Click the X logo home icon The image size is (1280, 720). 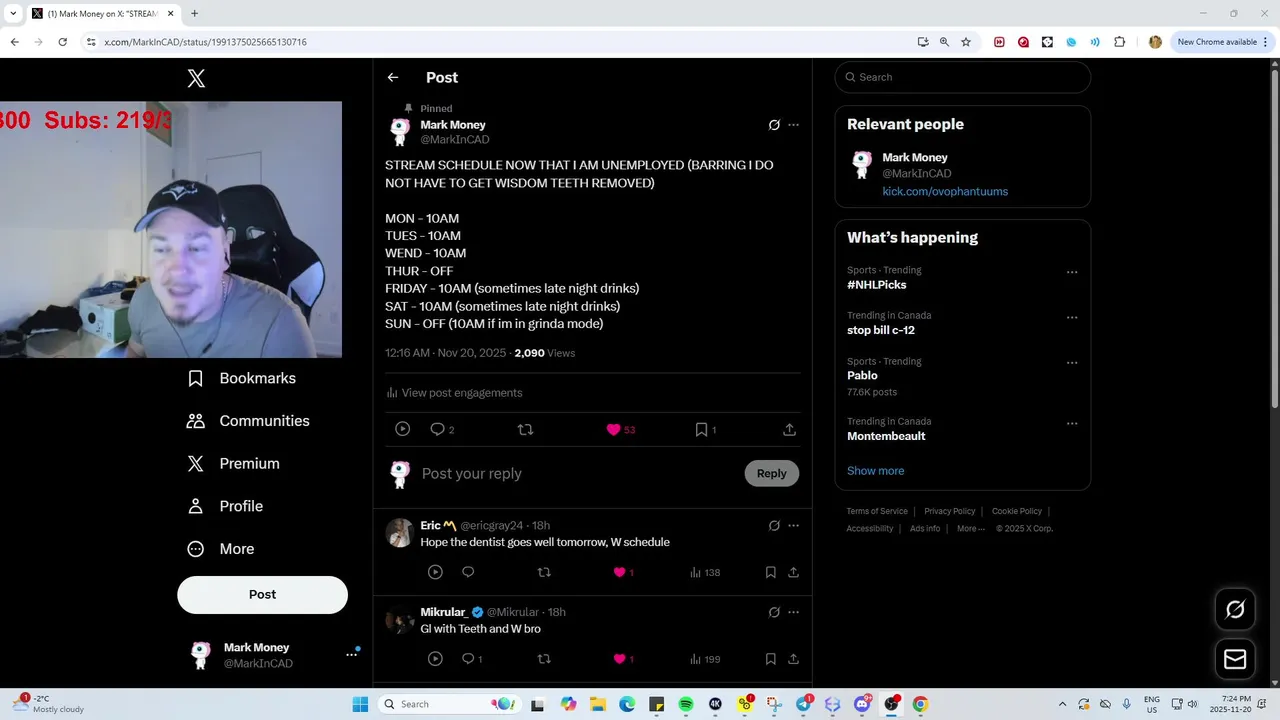click(x=196, y=78)
